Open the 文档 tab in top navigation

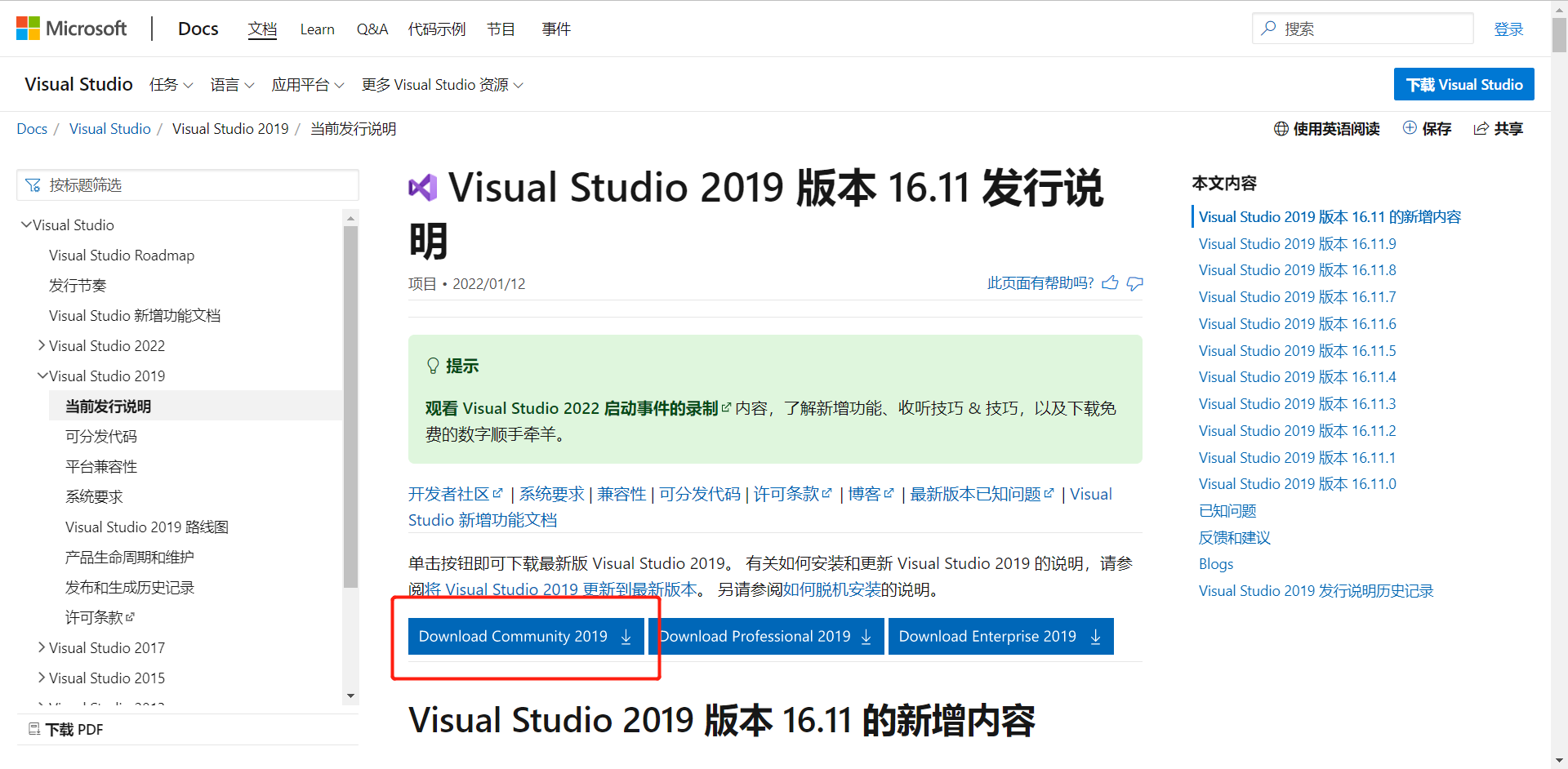tap(262, 29)
